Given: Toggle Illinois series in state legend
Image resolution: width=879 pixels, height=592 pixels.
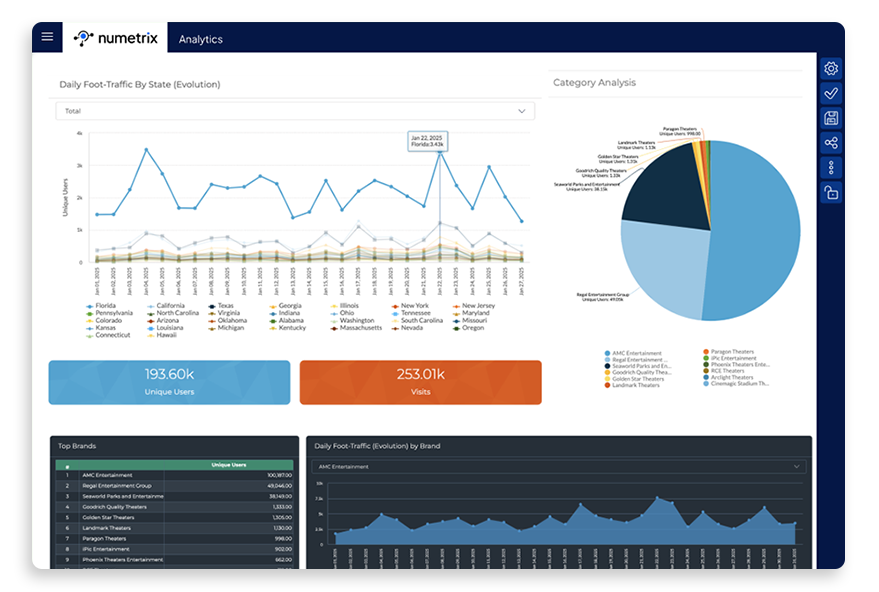Looking at the screenshot, I should [x=344, y=306].
